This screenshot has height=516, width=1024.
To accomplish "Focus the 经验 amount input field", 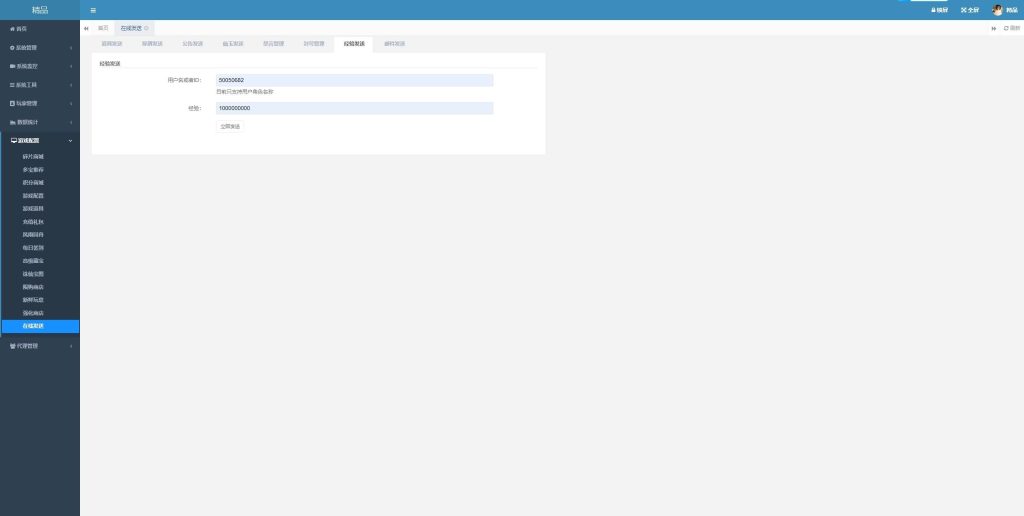I will tap(354, 108).
